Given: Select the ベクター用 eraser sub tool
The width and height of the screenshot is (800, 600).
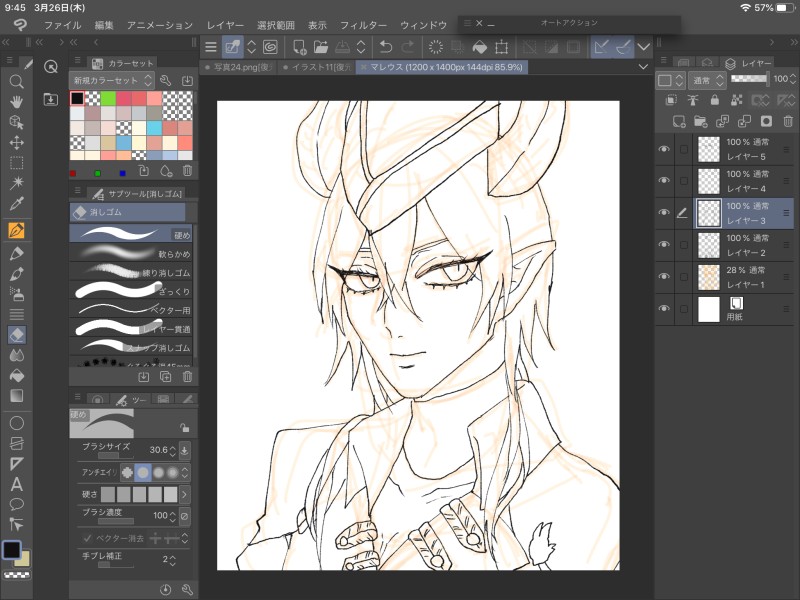Looking at the screenshot, I should click(131, 309).
